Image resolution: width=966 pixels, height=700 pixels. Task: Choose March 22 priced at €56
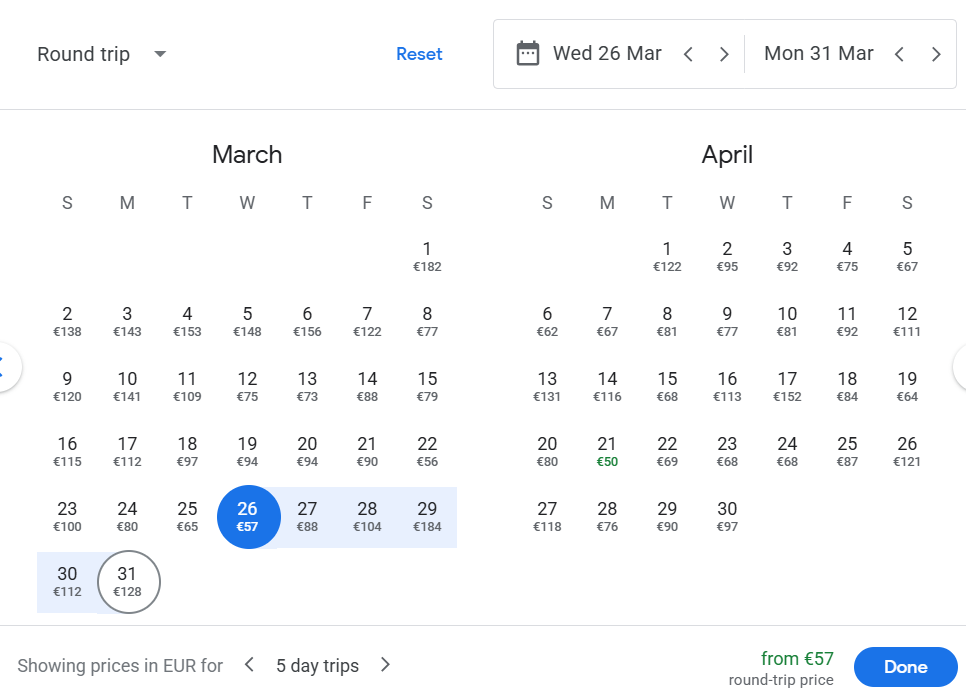point(427,452)
